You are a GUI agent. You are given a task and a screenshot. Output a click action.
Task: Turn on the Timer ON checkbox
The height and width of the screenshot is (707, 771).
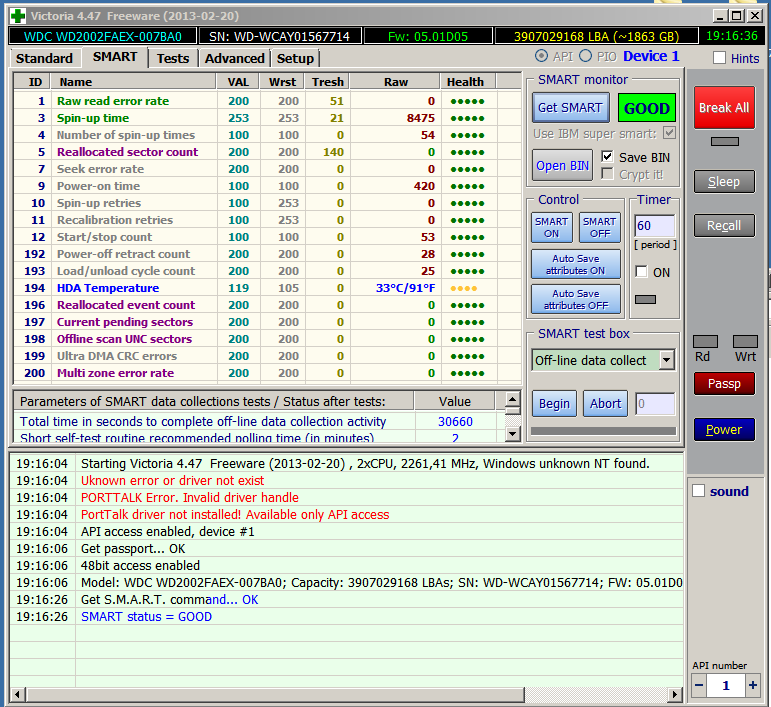[x=642, y=272]
